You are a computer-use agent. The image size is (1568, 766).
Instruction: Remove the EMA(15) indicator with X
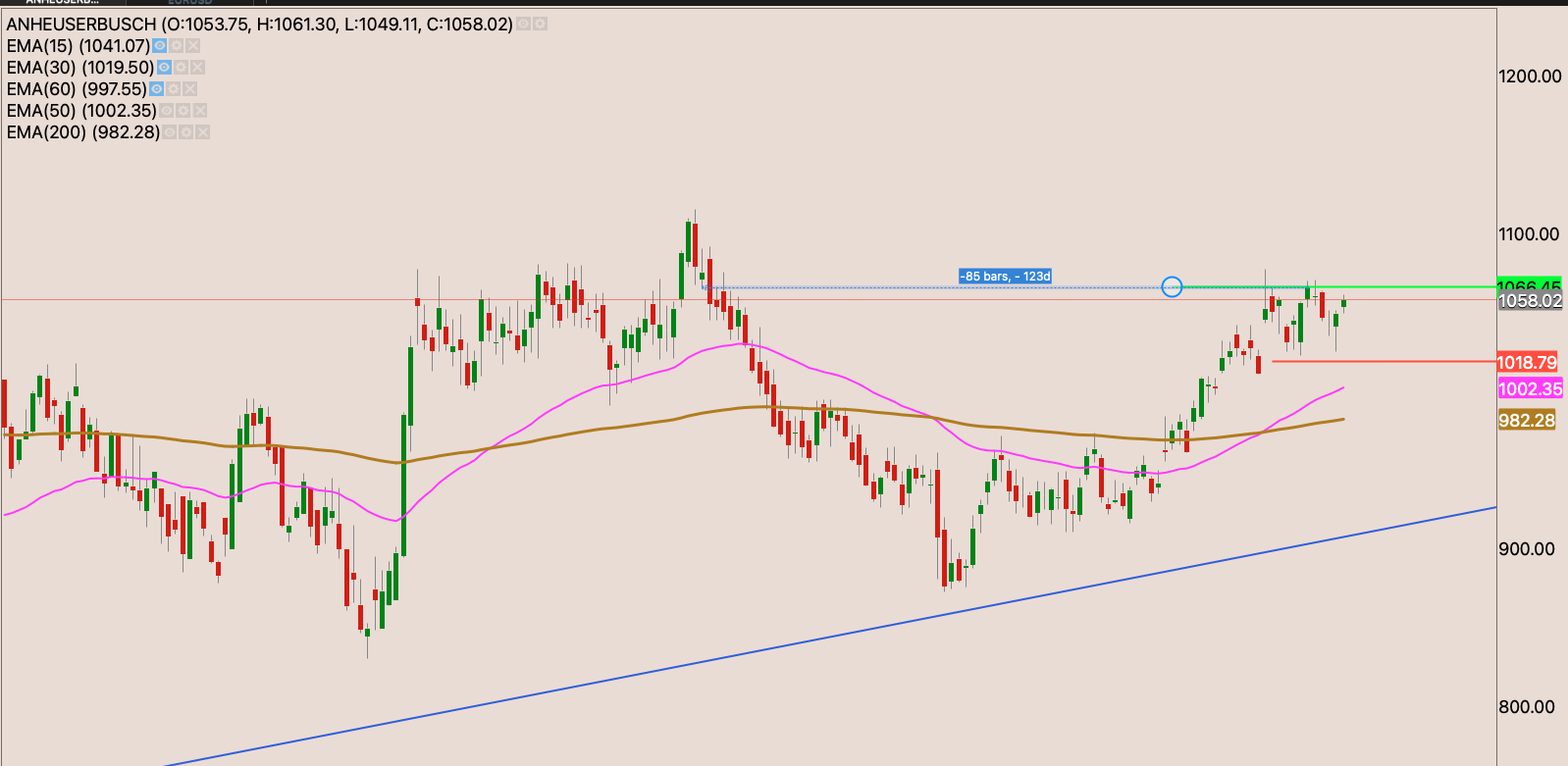pos(193,46)
